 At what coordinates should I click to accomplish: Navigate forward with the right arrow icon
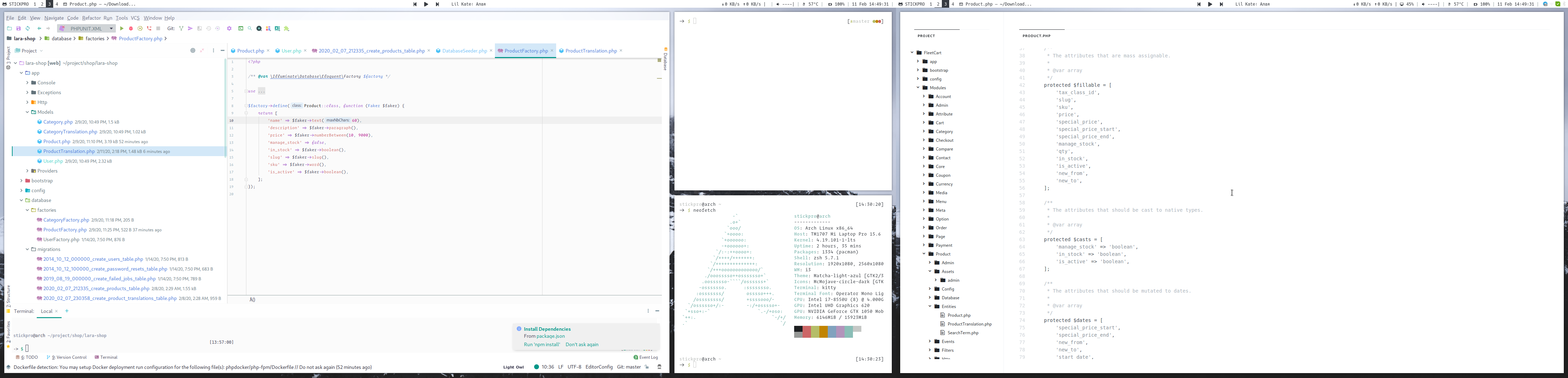(48, 29)
